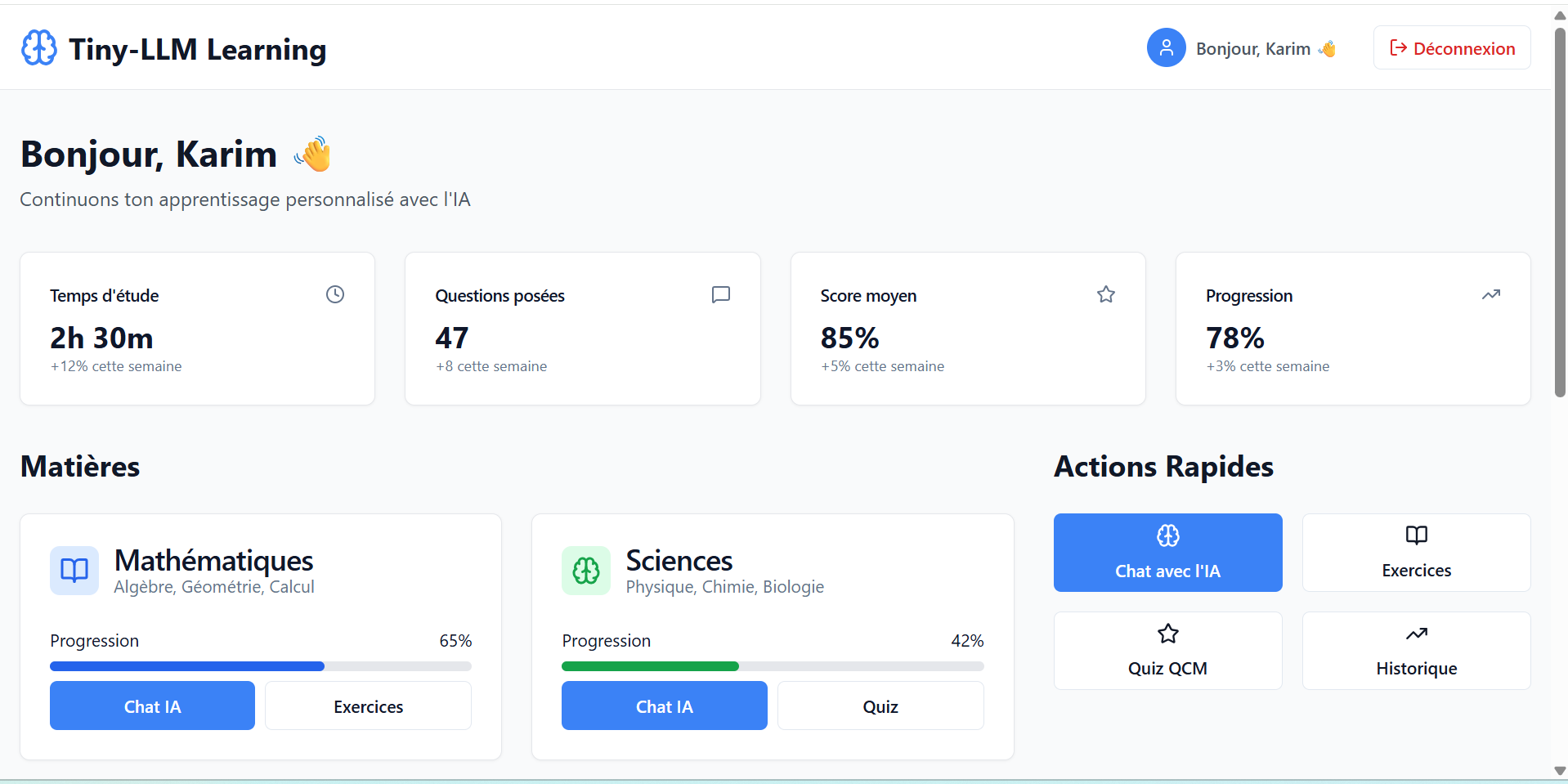Click the blue book icon for Mathématiques
The width and height of the screenshot is (1568, 784).
click(74, 571)
